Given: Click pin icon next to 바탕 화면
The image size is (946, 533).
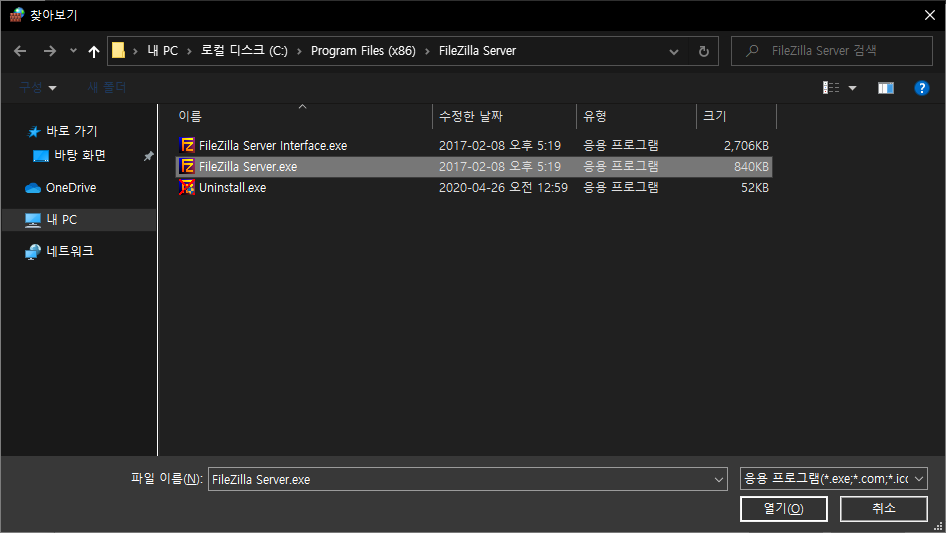Looking at the screenshot, I should 148,156.
